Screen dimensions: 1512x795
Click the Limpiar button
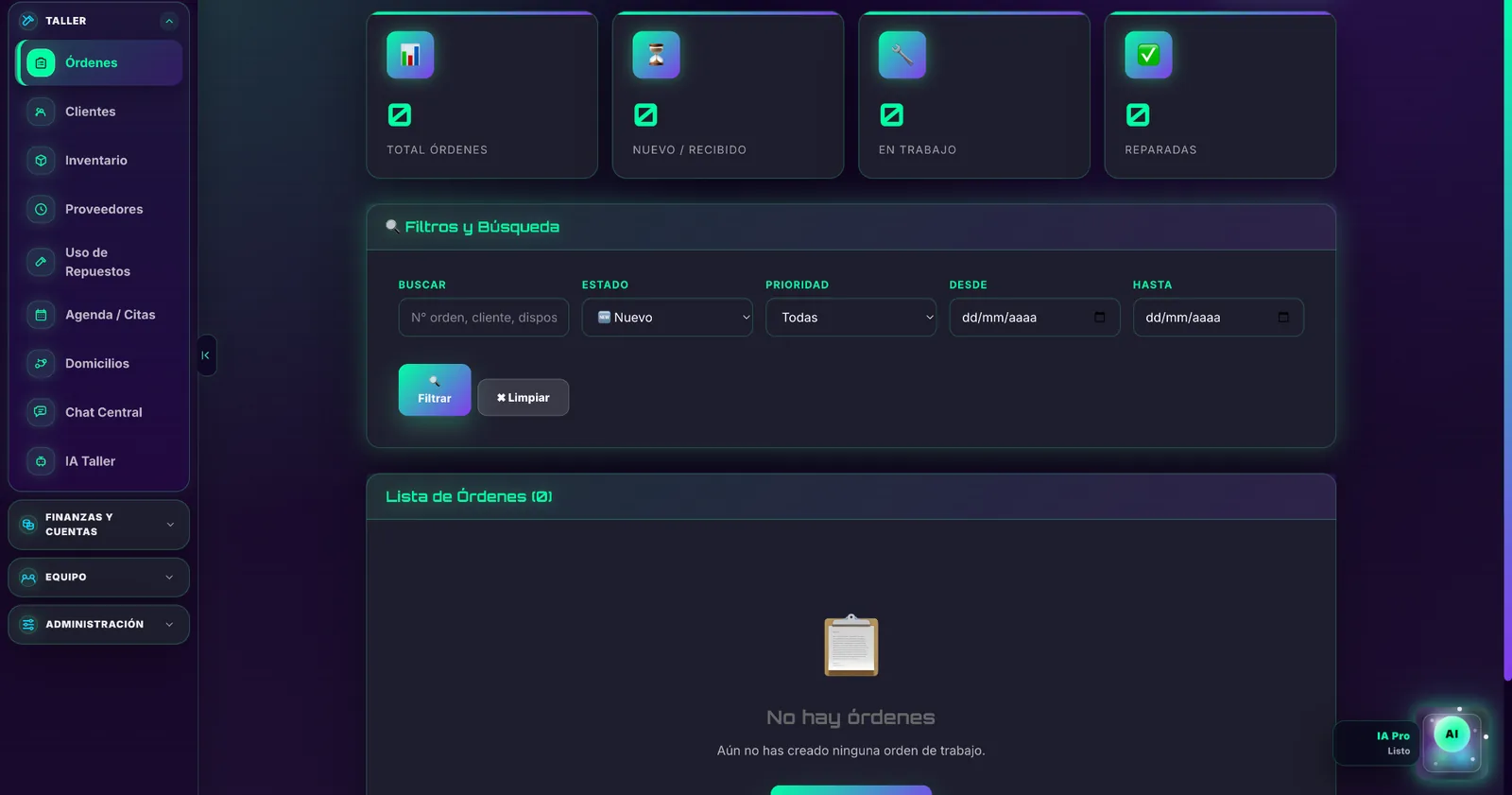[x=523, y=397]
